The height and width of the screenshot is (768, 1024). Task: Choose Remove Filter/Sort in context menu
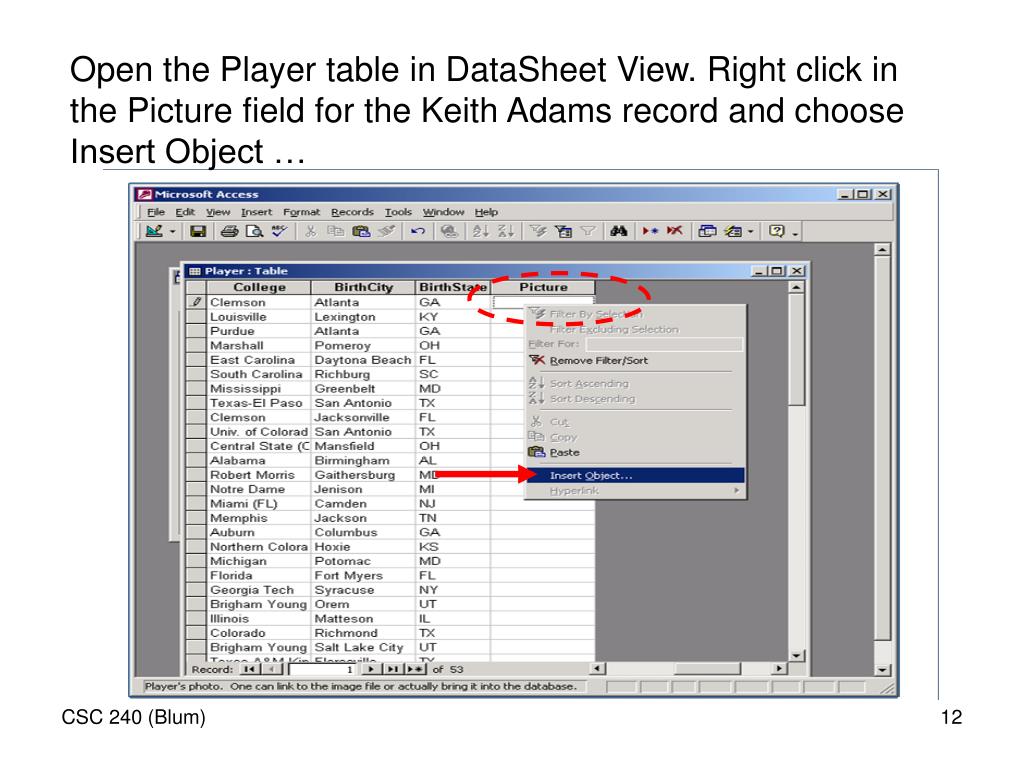coord(635,360)
